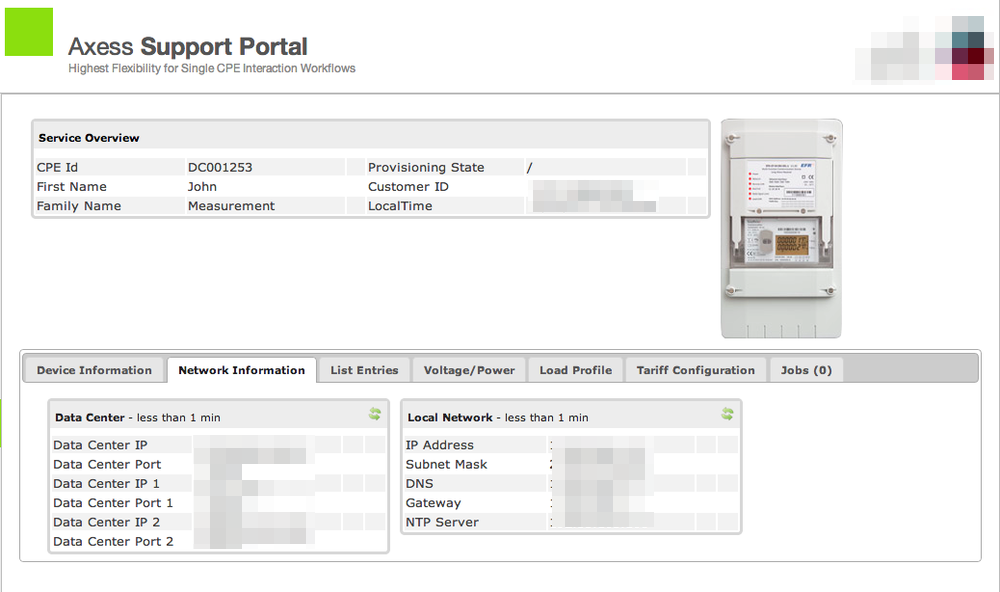Image resolution: width=1000 pixels, height=592 pixels.
Task: Click the IP Address label
Action: pyautogui.click(x=439, y=445)
